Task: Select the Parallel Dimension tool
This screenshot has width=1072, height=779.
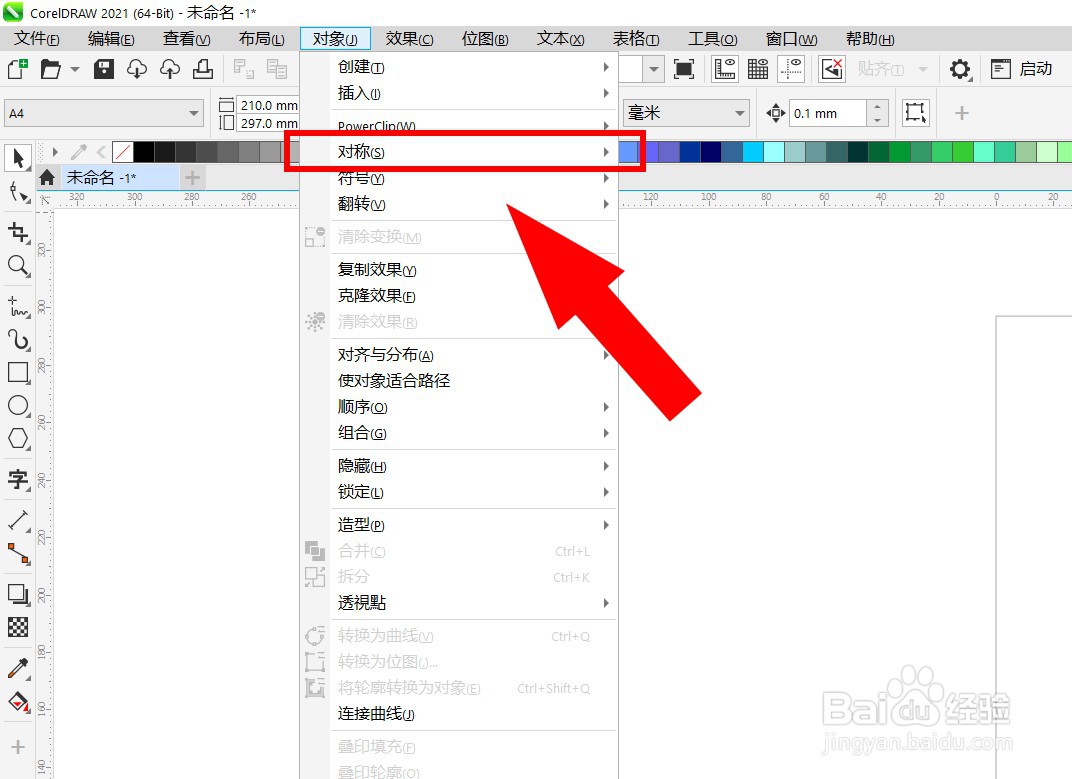Action: 18,520
